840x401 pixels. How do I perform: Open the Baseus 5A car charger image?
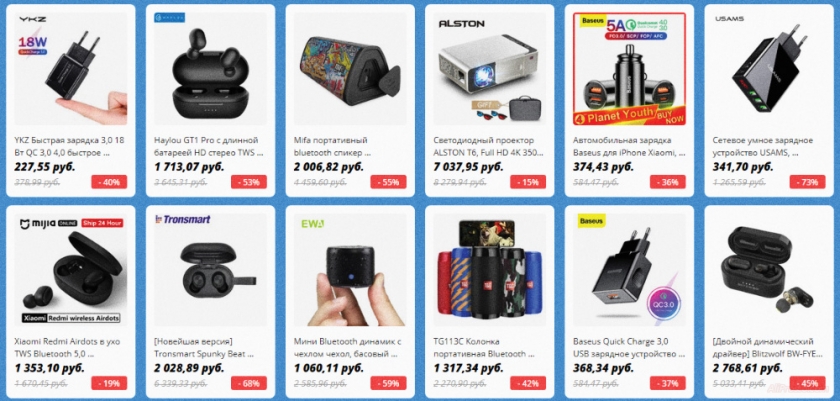[x=629, y=69]
